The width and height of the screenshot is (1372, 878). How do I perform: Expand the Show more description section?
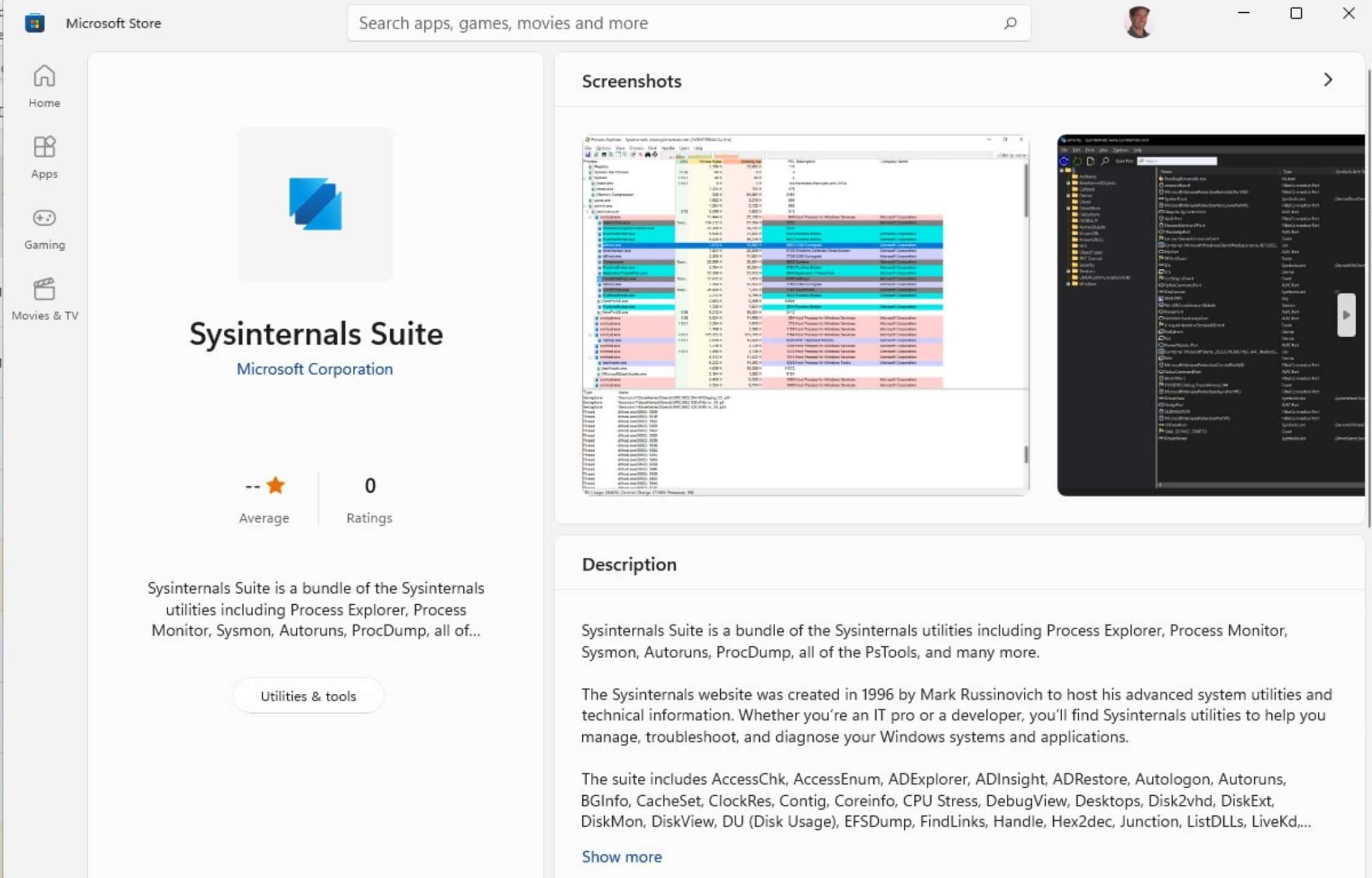coord(622,856)
